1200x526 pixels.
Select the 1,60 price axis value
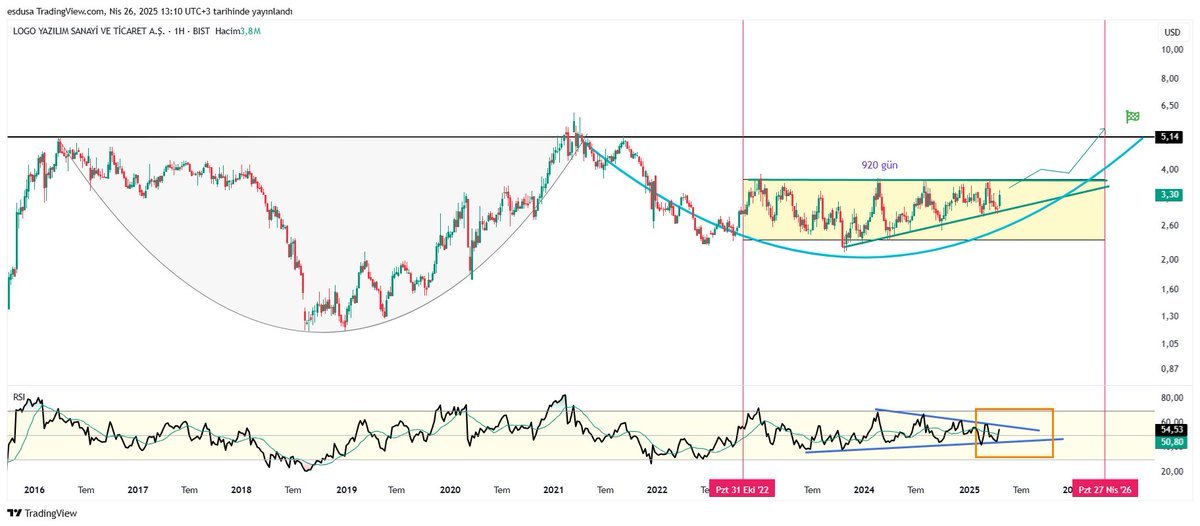coord(1171,289)
